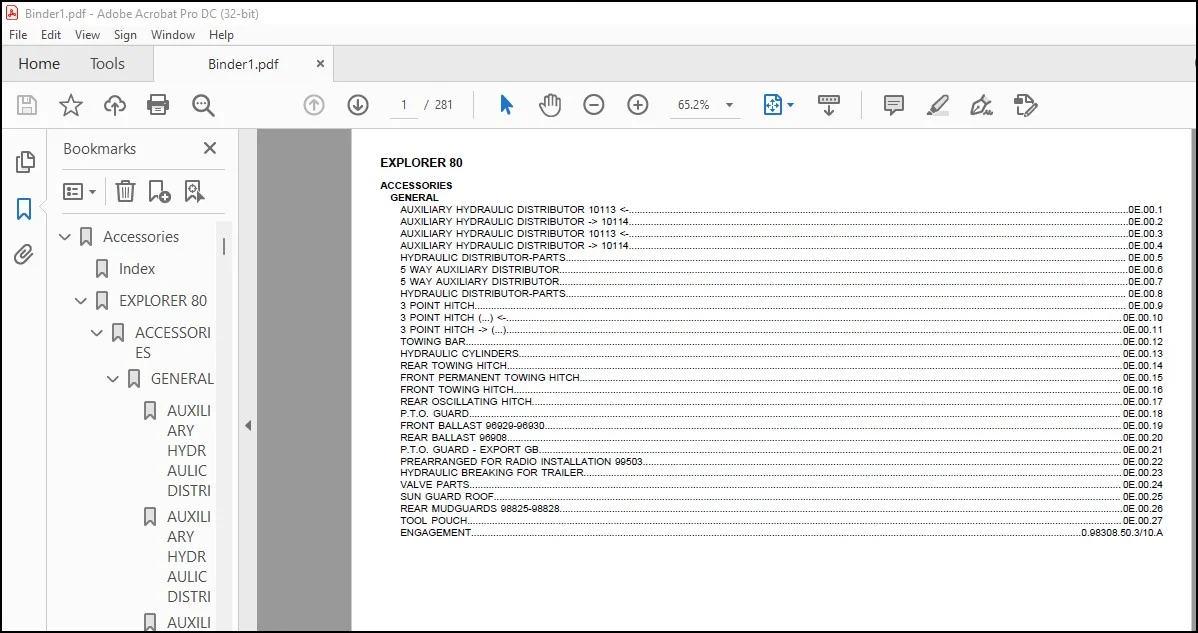Zoom in with plus button

tap(638, 105)
